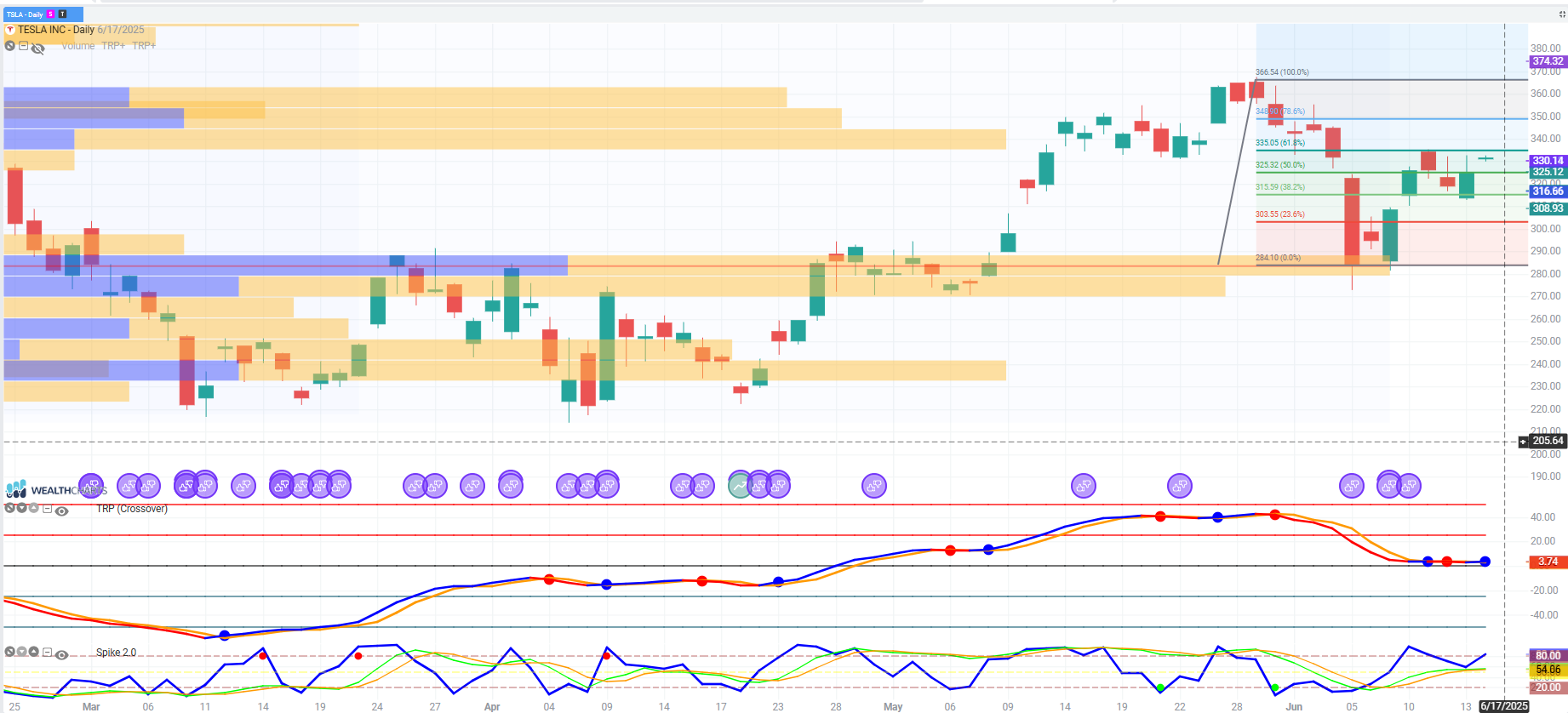Select the 315.59 (38.2%) Fibonacci label
Image resolution: width=1568 pixels, height=713 pixels.
point(1279,187)
